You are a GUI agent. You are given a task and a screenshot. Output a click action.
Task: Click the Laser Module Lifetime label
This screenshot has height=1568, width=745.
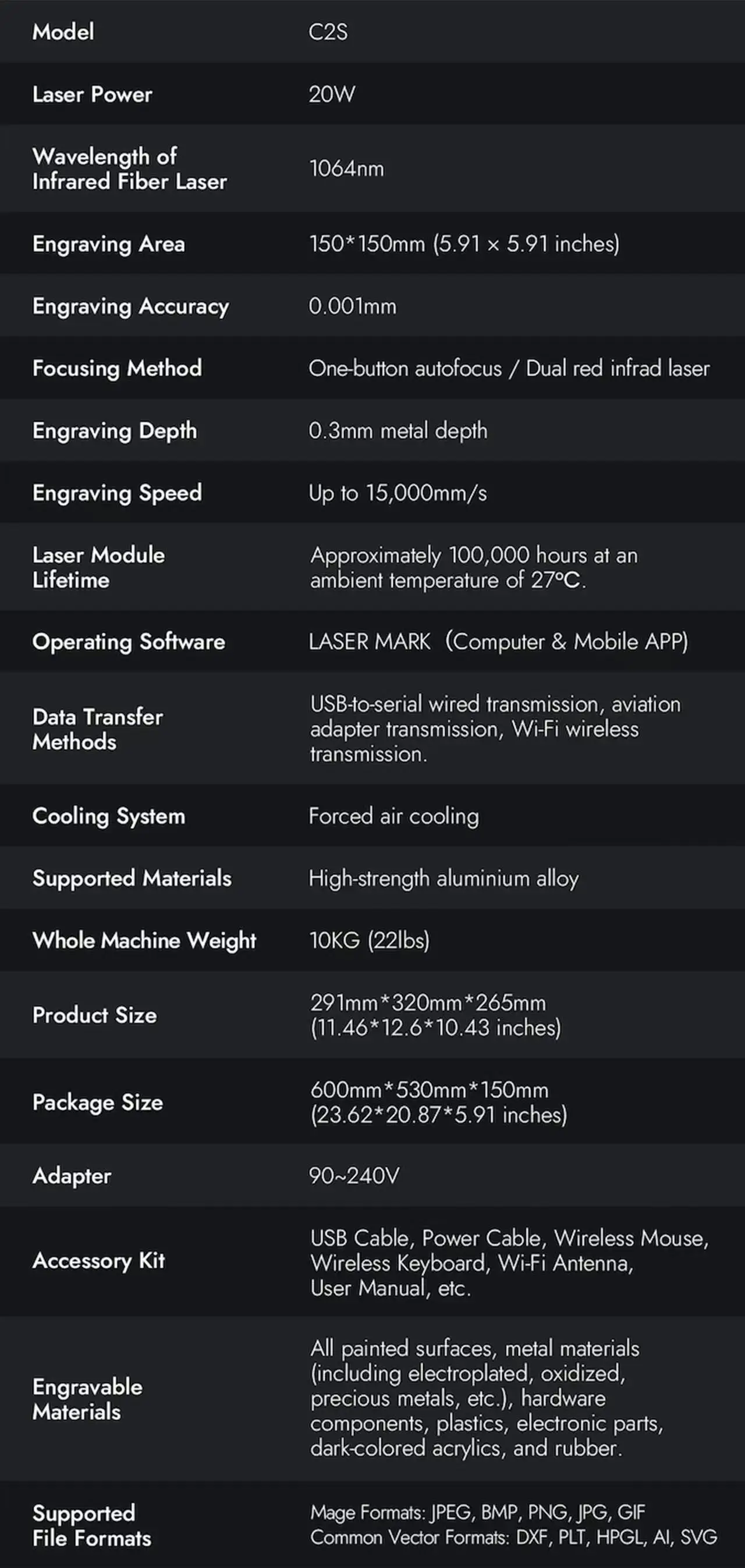click(98, 567)
